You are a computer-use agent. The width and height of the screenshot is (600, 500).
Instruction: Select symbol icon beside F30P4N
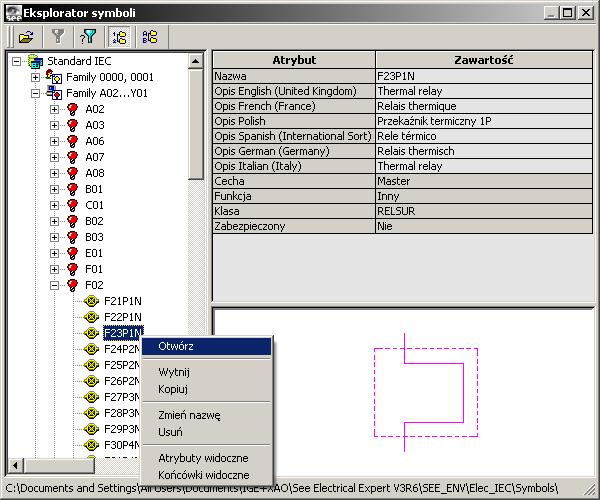pos(91,445)
